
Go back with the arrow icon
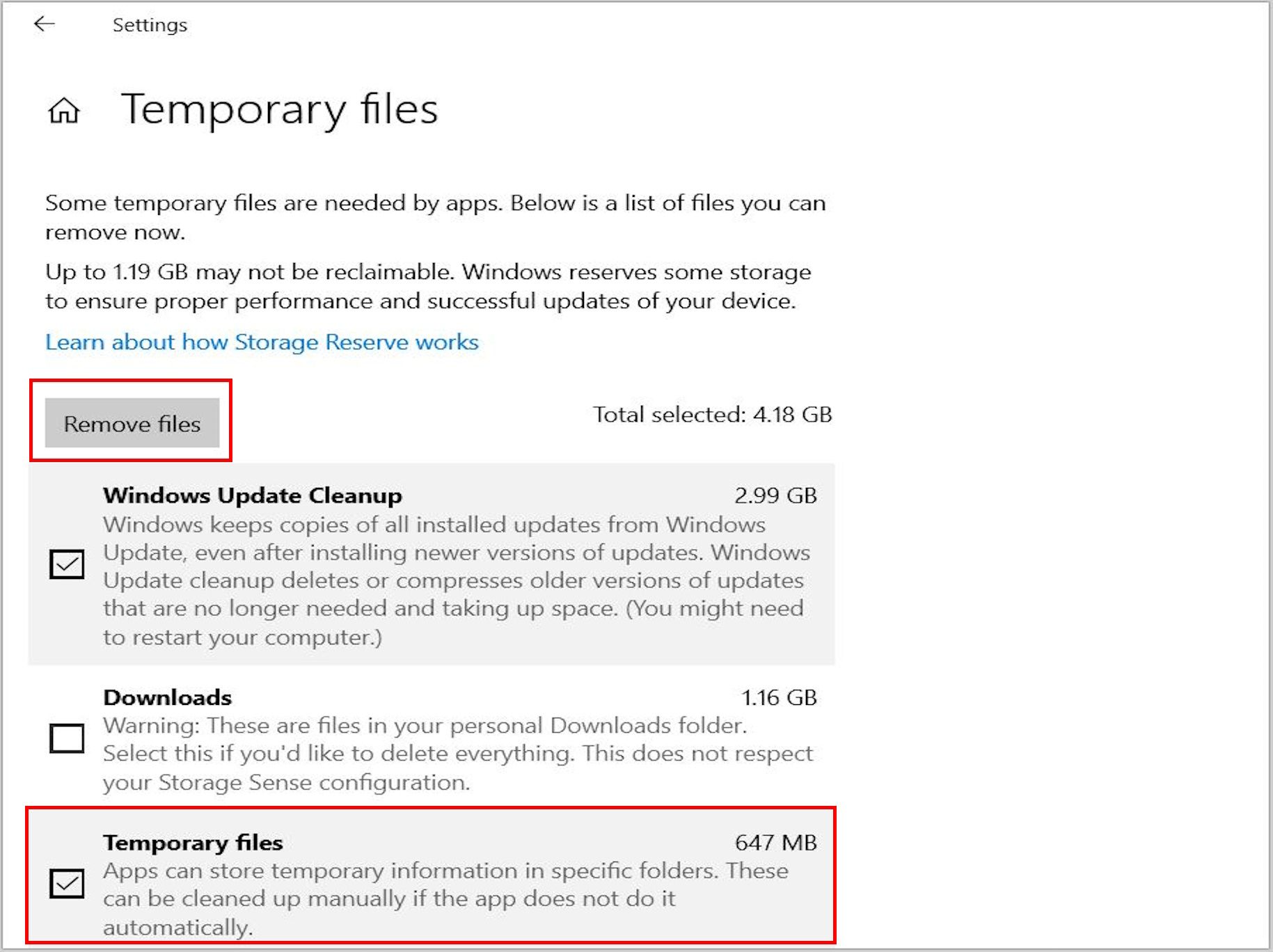pos(45,24)
